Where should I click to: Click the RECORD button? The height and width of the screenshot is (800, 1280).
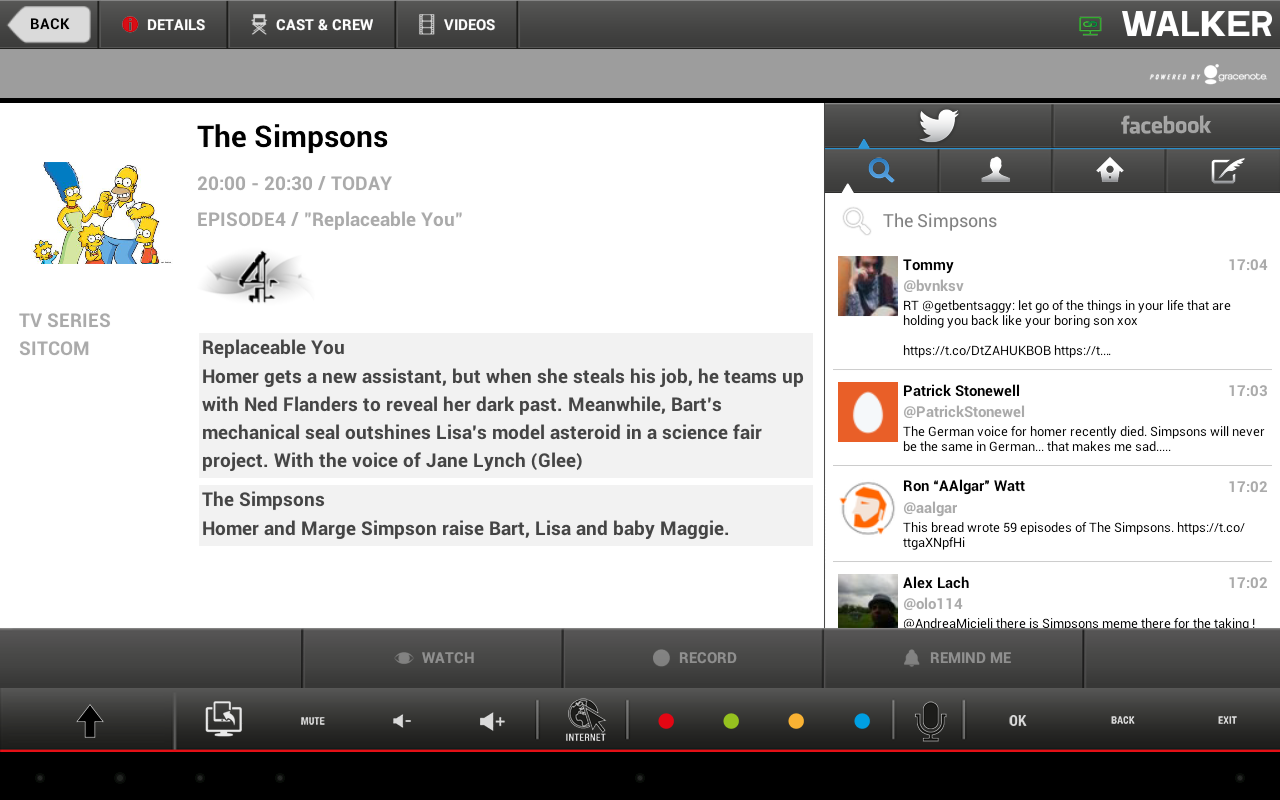point(693,658)
